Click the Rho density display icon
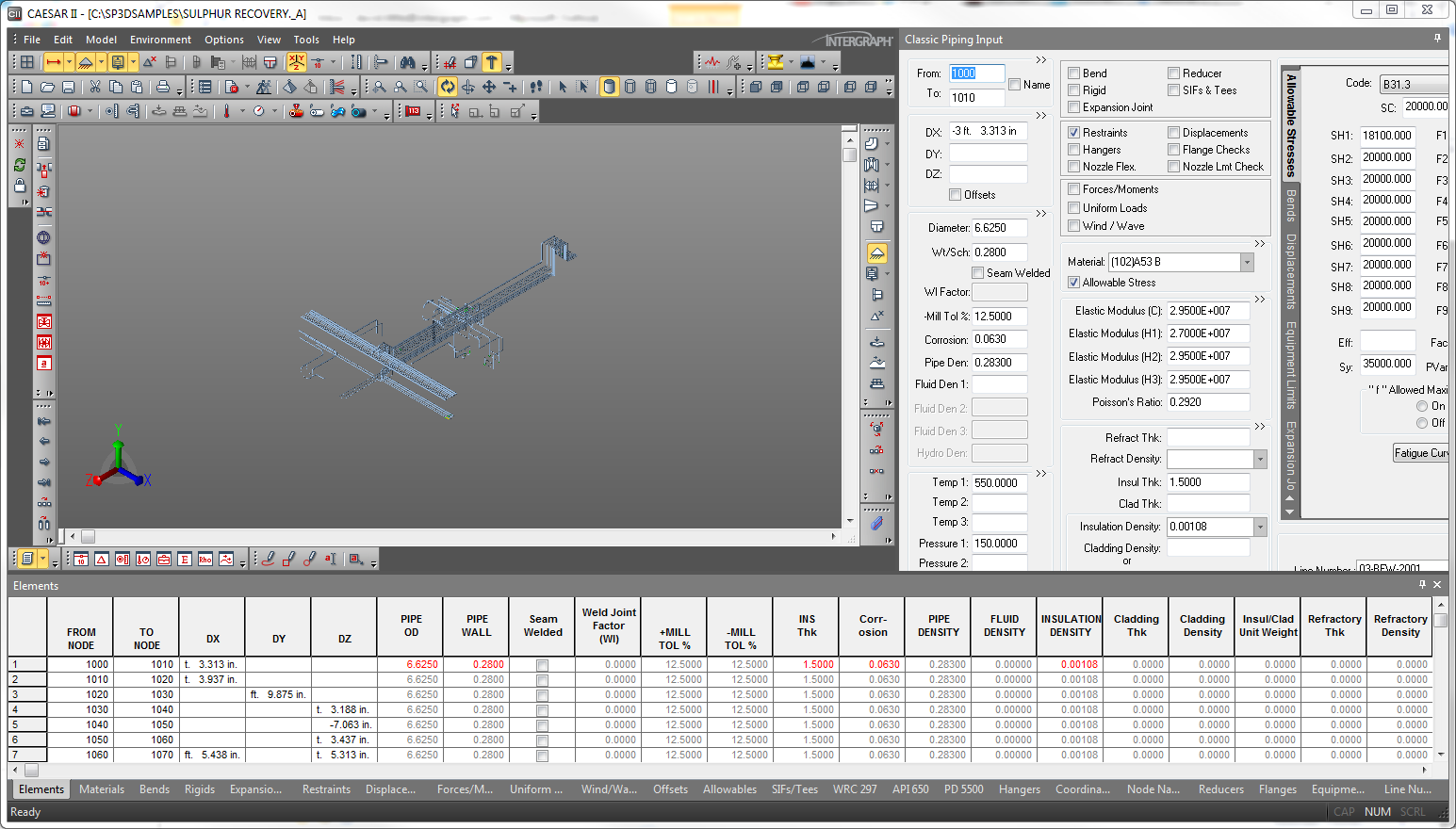Screen dimensions: 1456x829 (204, 560)
